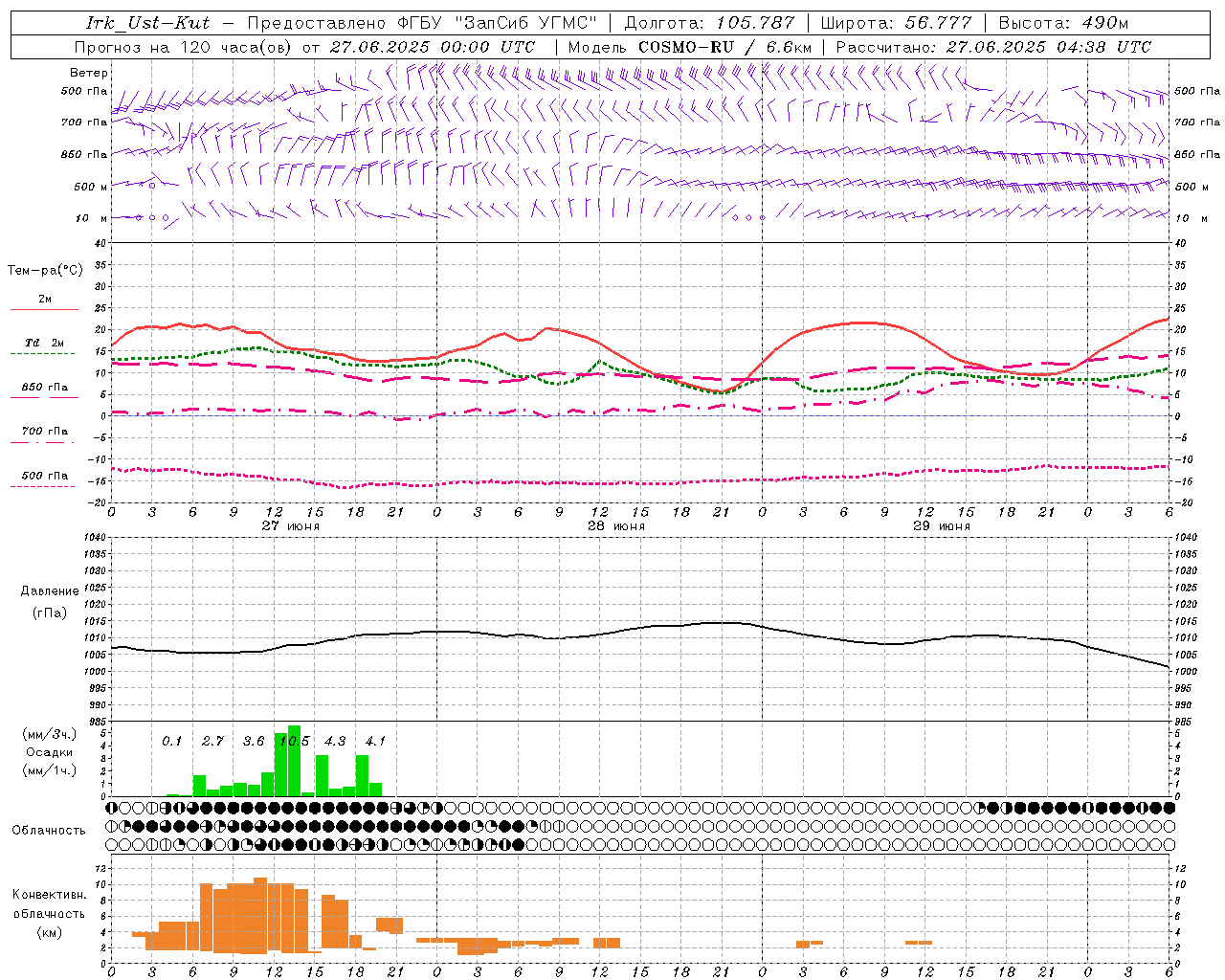Image resolution: width=1225 pixels, height=980 pixels.
Task: Click the station name Irk_Ust-Kut in header
Action: pos(147,23)
